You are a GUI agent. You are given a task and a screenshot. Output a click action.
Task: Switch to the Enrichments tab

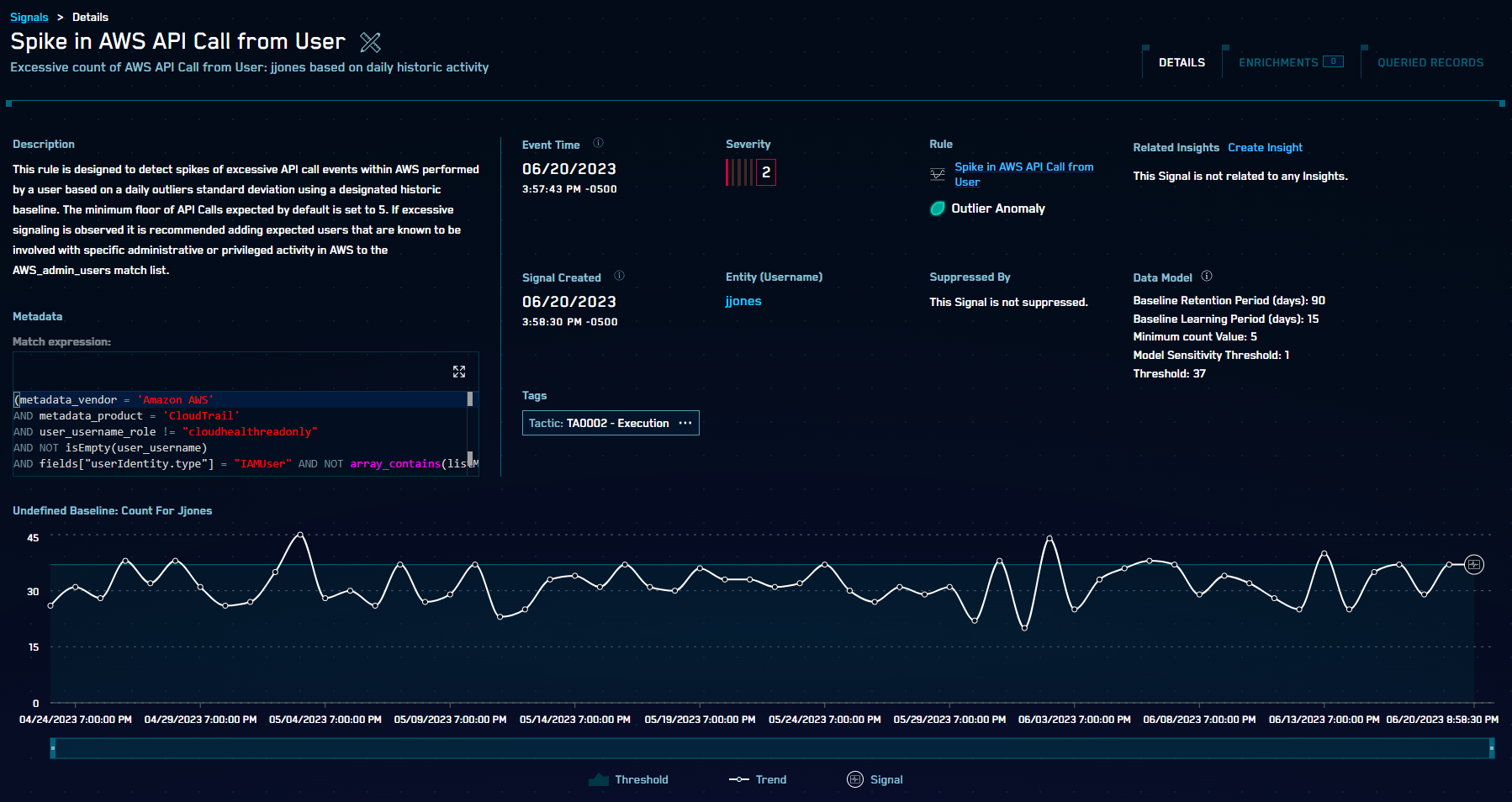[x=1278, y=62]
